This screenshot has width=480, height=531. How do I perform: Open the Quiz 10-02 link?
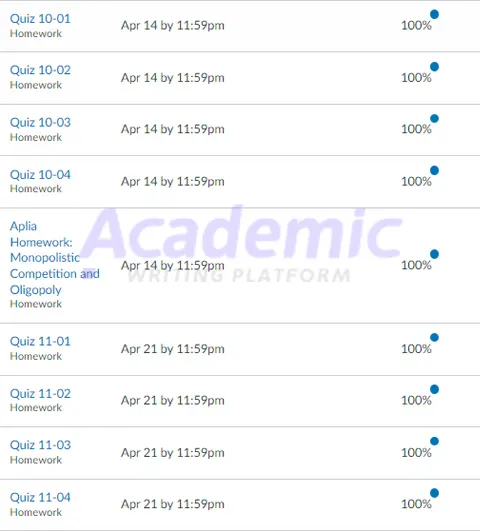coord(40,70)
